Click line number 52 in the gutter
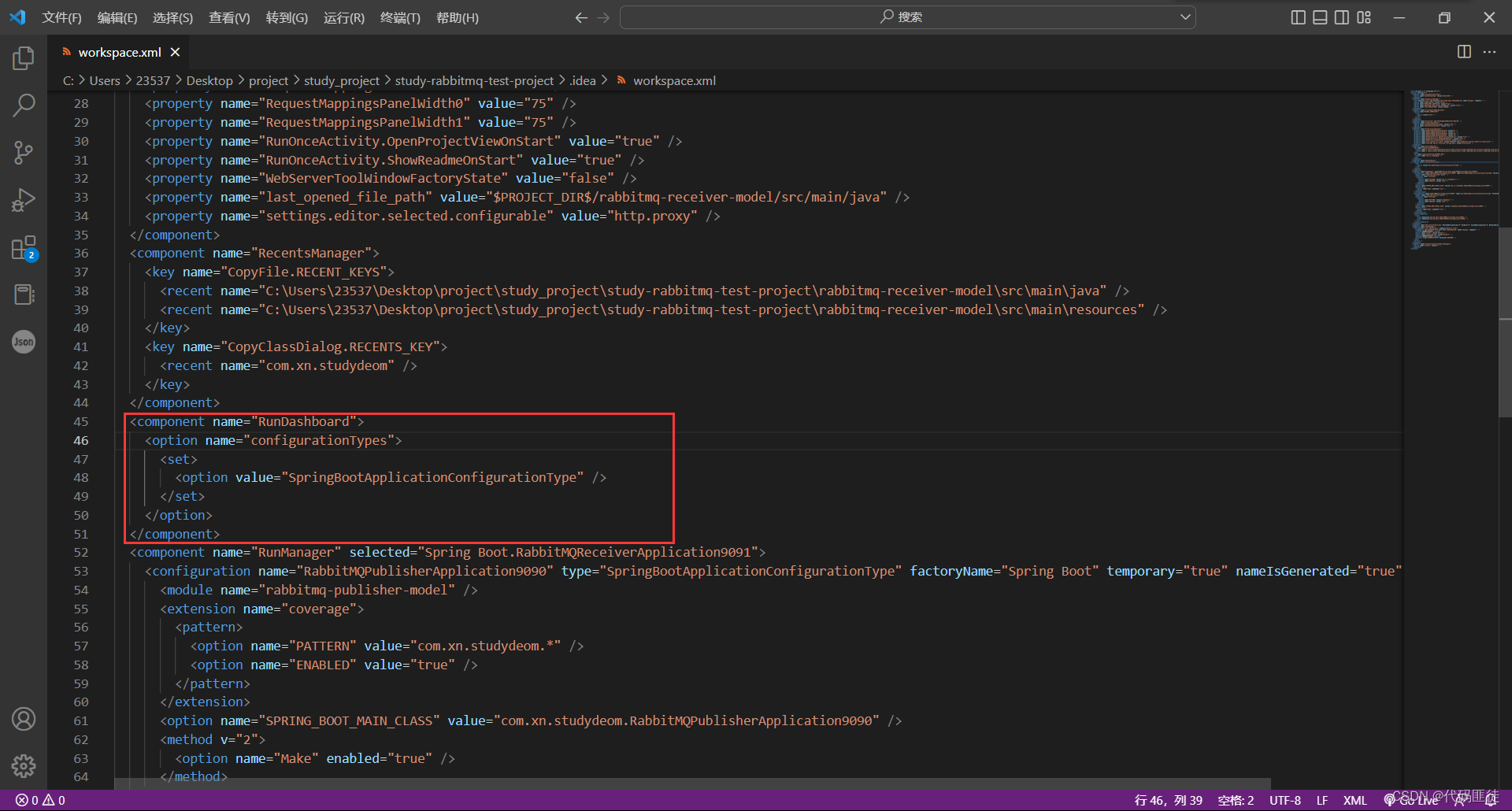 81,553
